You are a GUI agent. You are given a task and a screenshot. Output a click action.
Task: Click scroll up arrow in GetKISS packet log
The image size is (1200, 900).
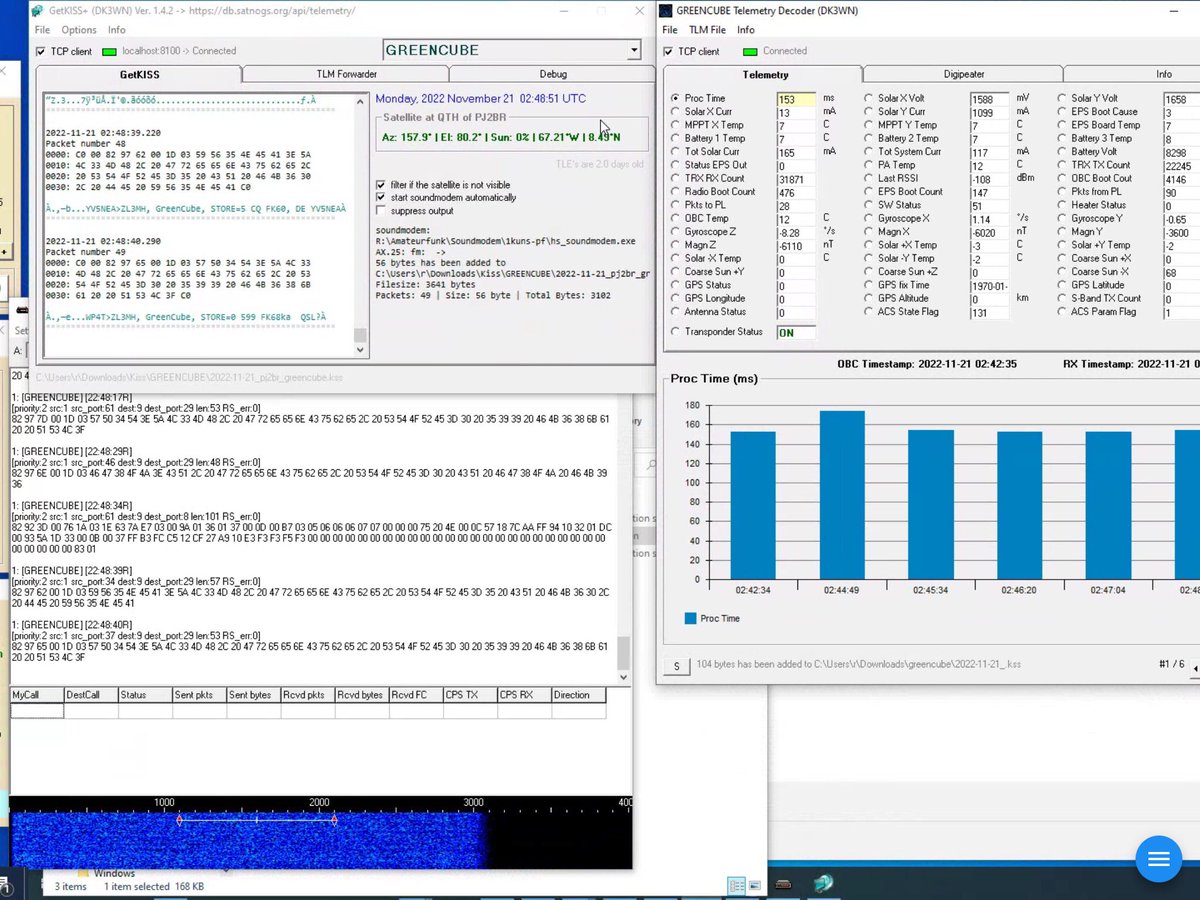click(x=361, y=102)
